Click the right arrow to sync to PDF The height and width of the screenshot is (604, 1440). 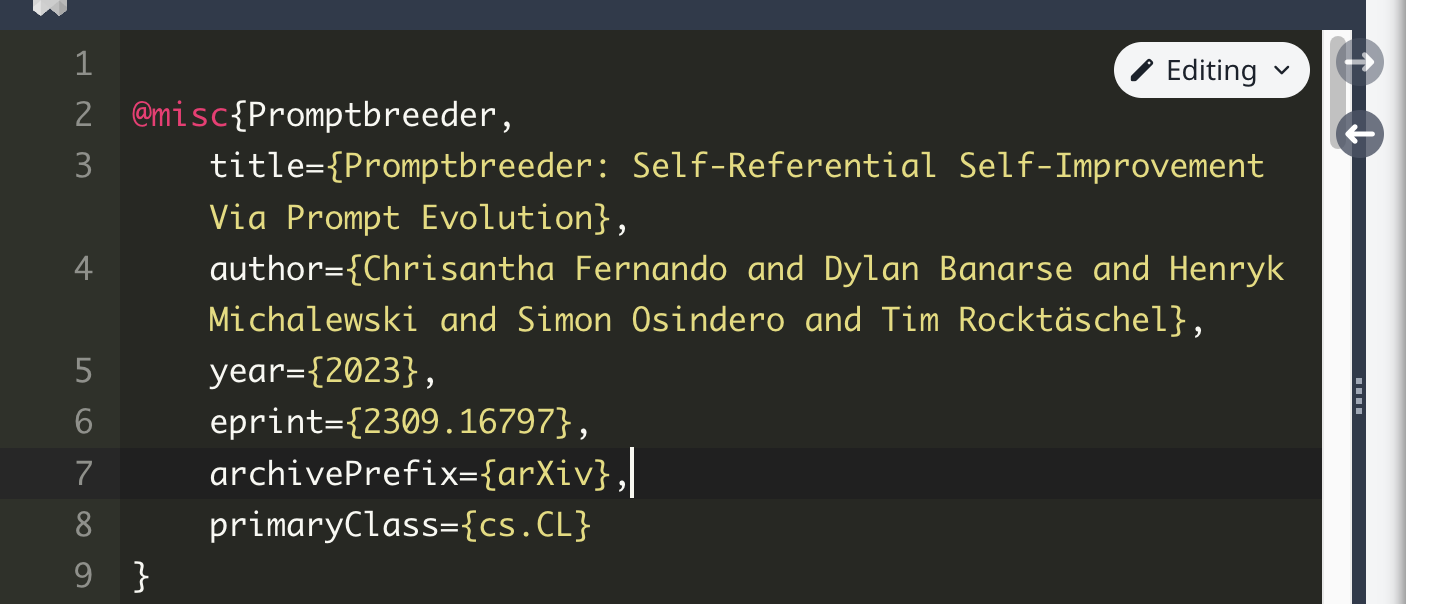pyautogui.click(x=1359, y=63)
